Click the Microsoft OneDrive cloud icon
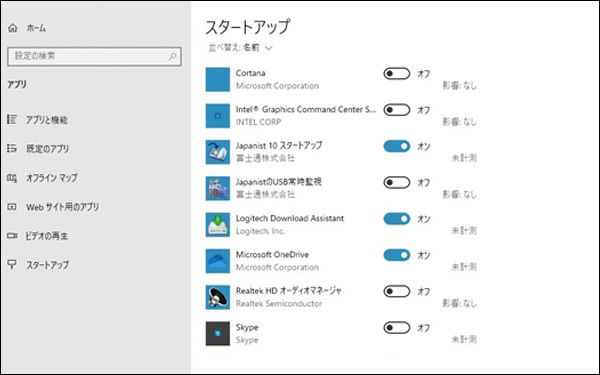This screenshot has height=375, width=600. [x=218, y=261]
